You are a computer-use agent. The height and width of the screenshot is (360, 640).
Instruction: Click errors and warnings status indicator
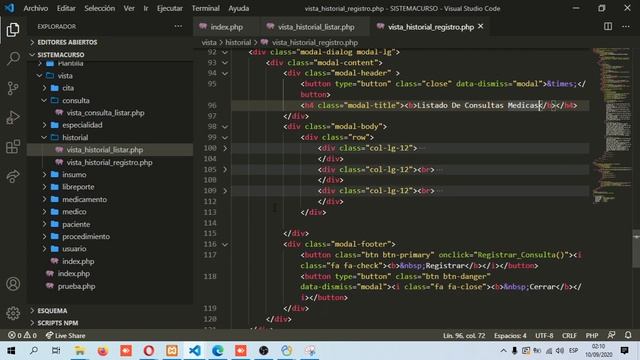(22, 336)
